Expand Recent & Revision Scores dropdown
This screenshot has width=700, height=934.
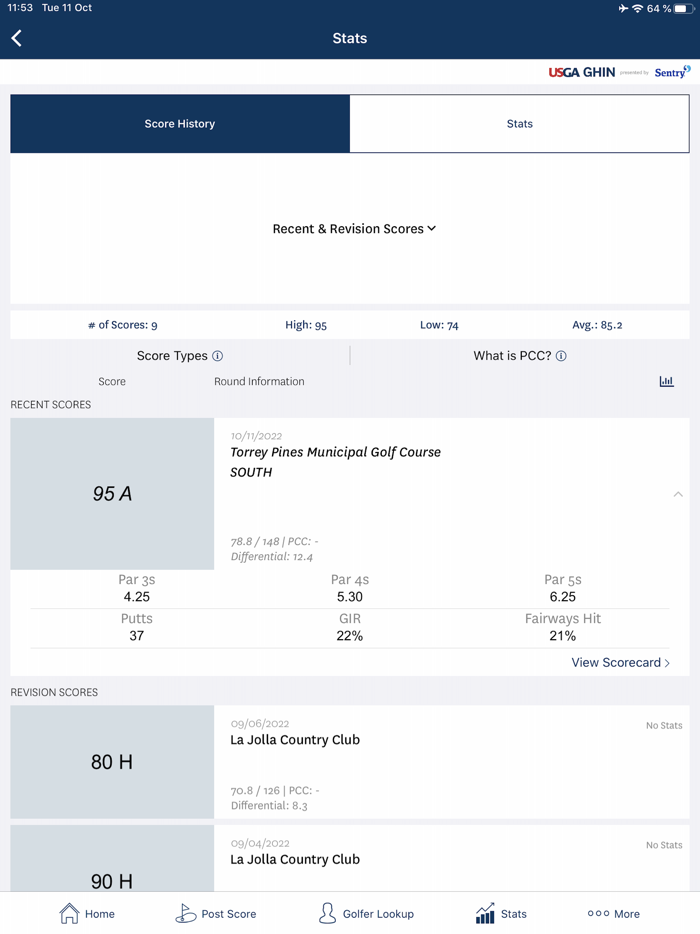pyautogui.click(x=354, y=229)
